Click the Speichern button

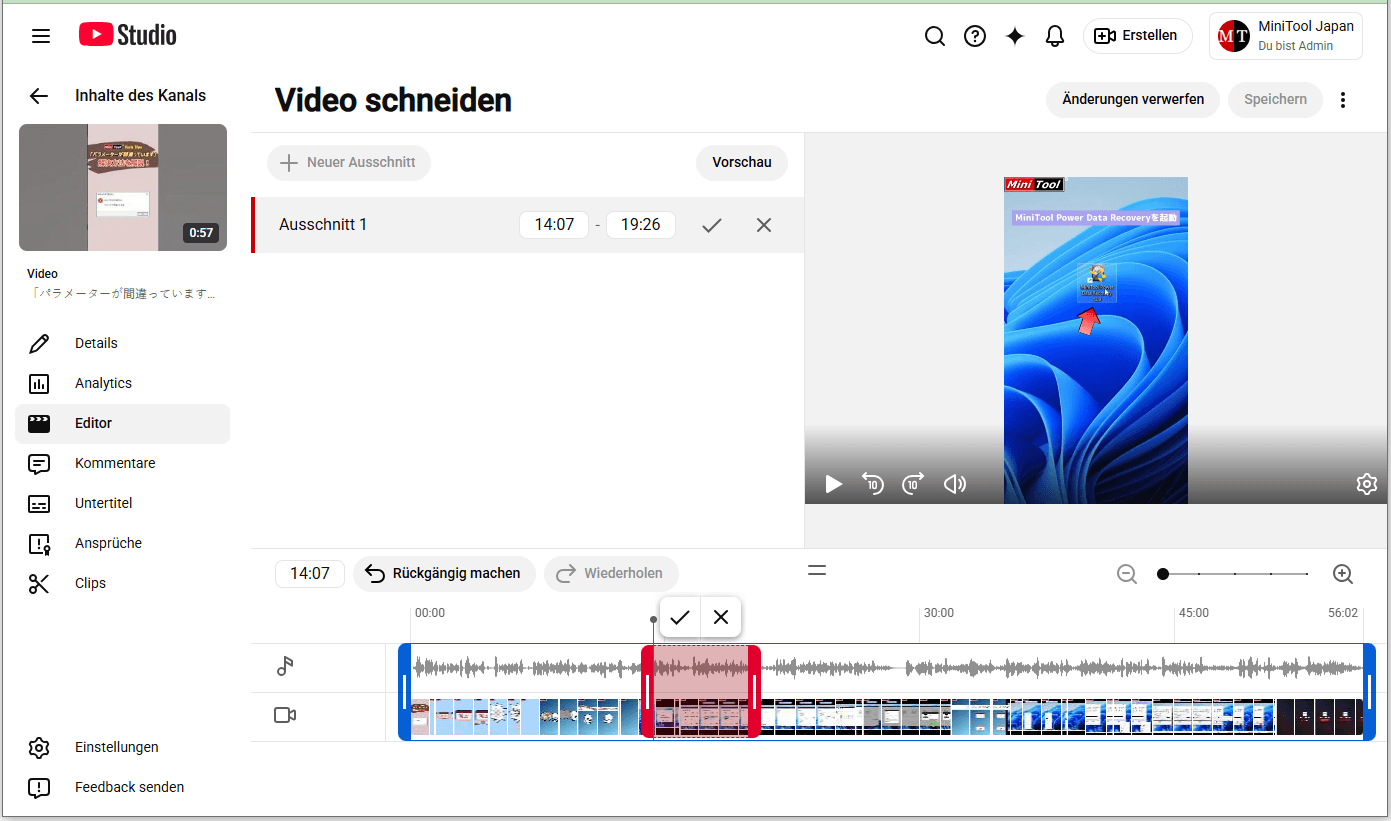(x=1275, y=99)
